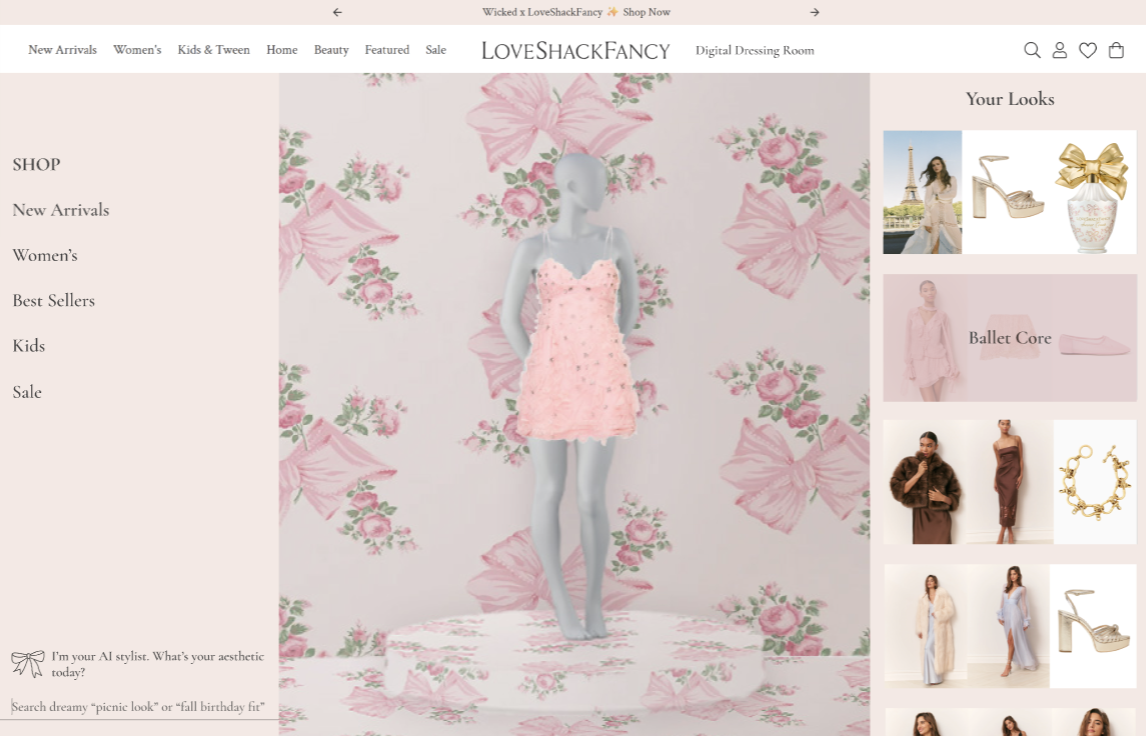Screen dimensions: 1146x736
Task: Click the AI stylist bow icon
Action: (28, 664)
